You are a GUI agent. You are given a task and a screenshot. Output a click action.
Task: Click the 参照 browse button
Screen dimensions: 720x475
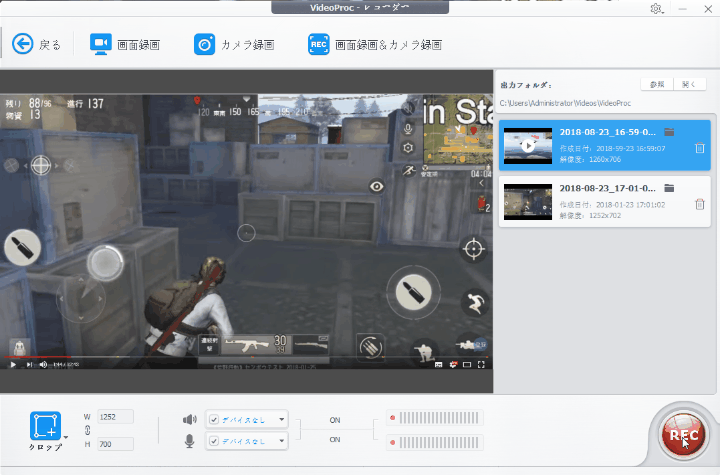[656, 85]
